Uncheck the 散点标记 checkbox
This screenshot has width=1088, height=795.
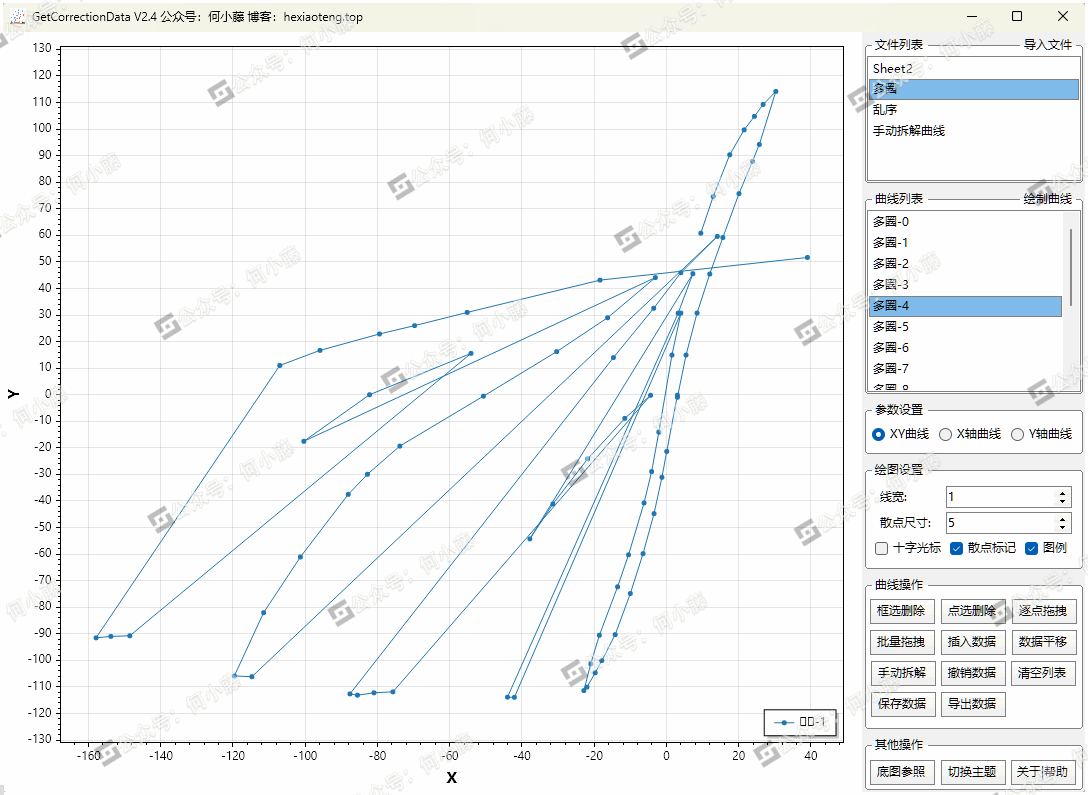[x=956, y=548]
